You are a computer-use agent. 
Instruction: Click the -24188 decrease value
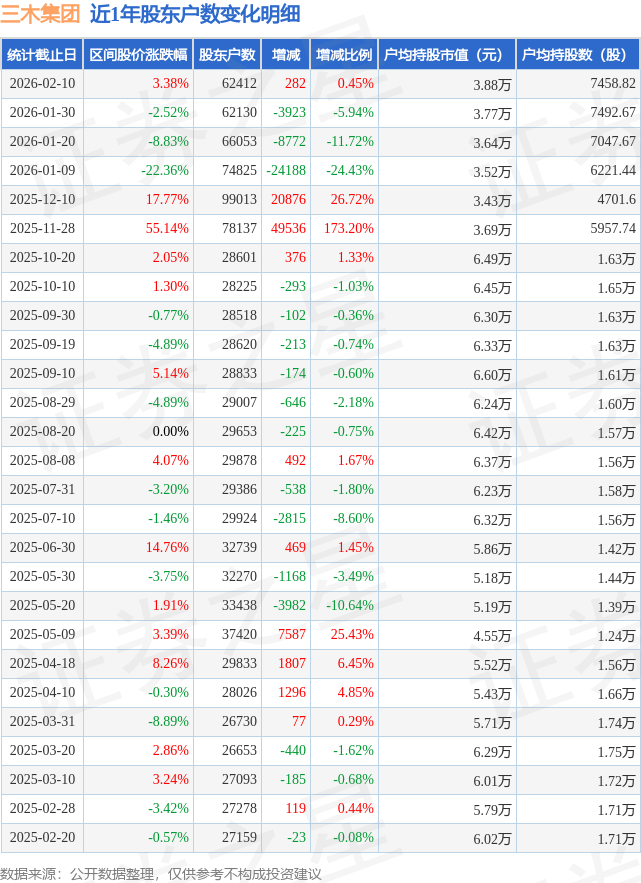286,171
